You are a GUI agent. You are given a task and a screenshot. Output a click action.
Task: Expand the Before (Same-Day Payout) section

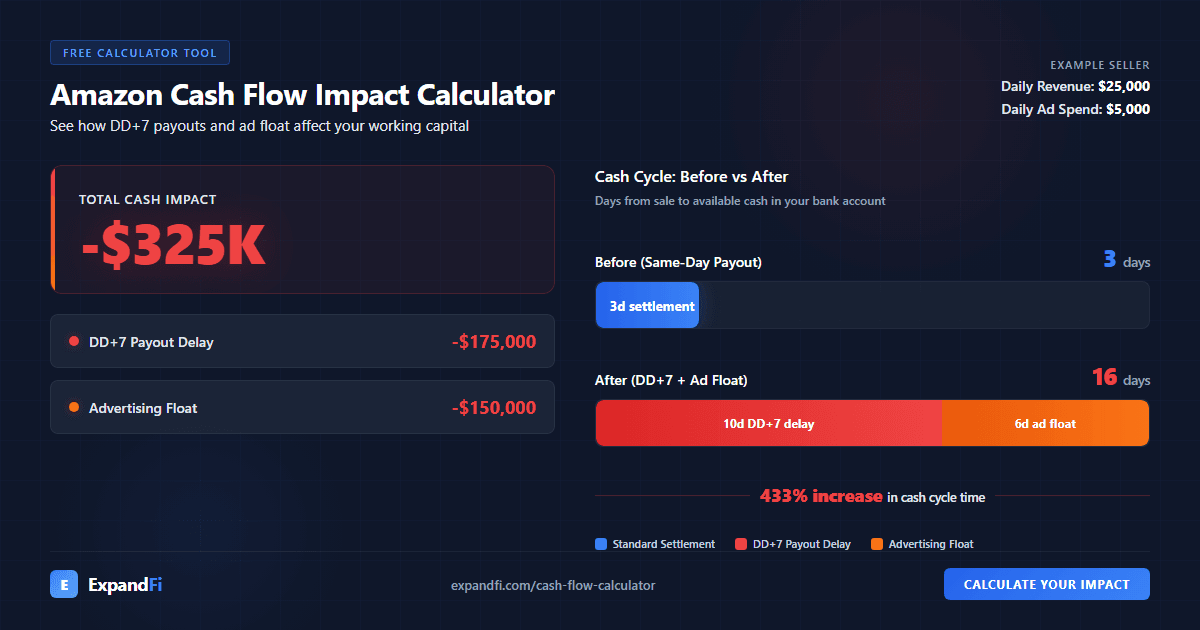(679, 261)
